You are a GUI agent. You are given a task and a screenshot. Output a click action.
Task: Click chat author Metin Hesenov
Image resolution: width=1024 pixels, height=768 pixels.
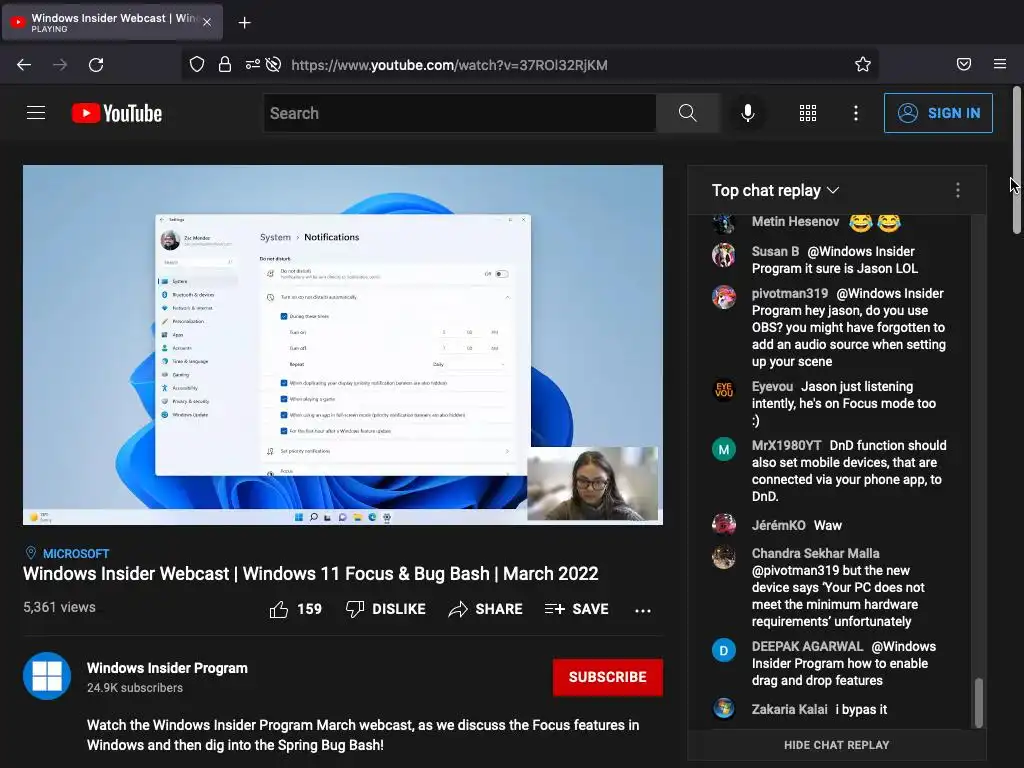(795, 221)
